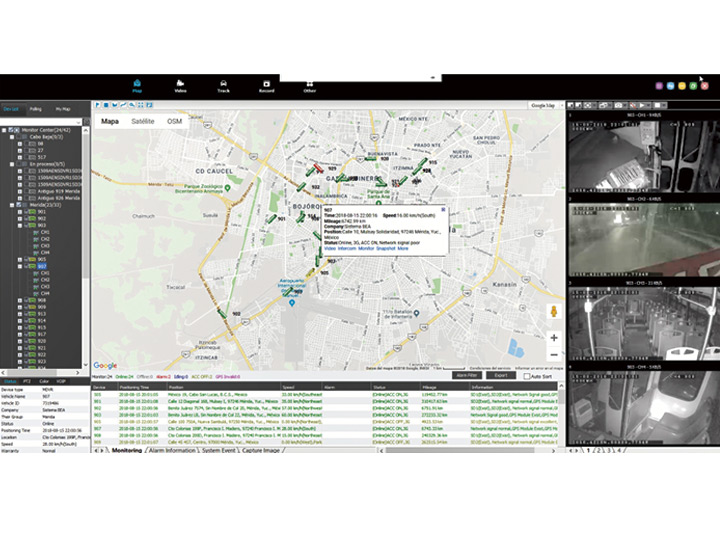Open the System Event tab

pos(219,450)
